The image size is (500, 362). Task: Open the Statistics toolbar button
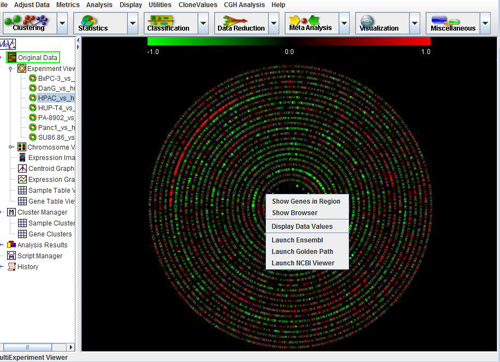coord(100,23)
